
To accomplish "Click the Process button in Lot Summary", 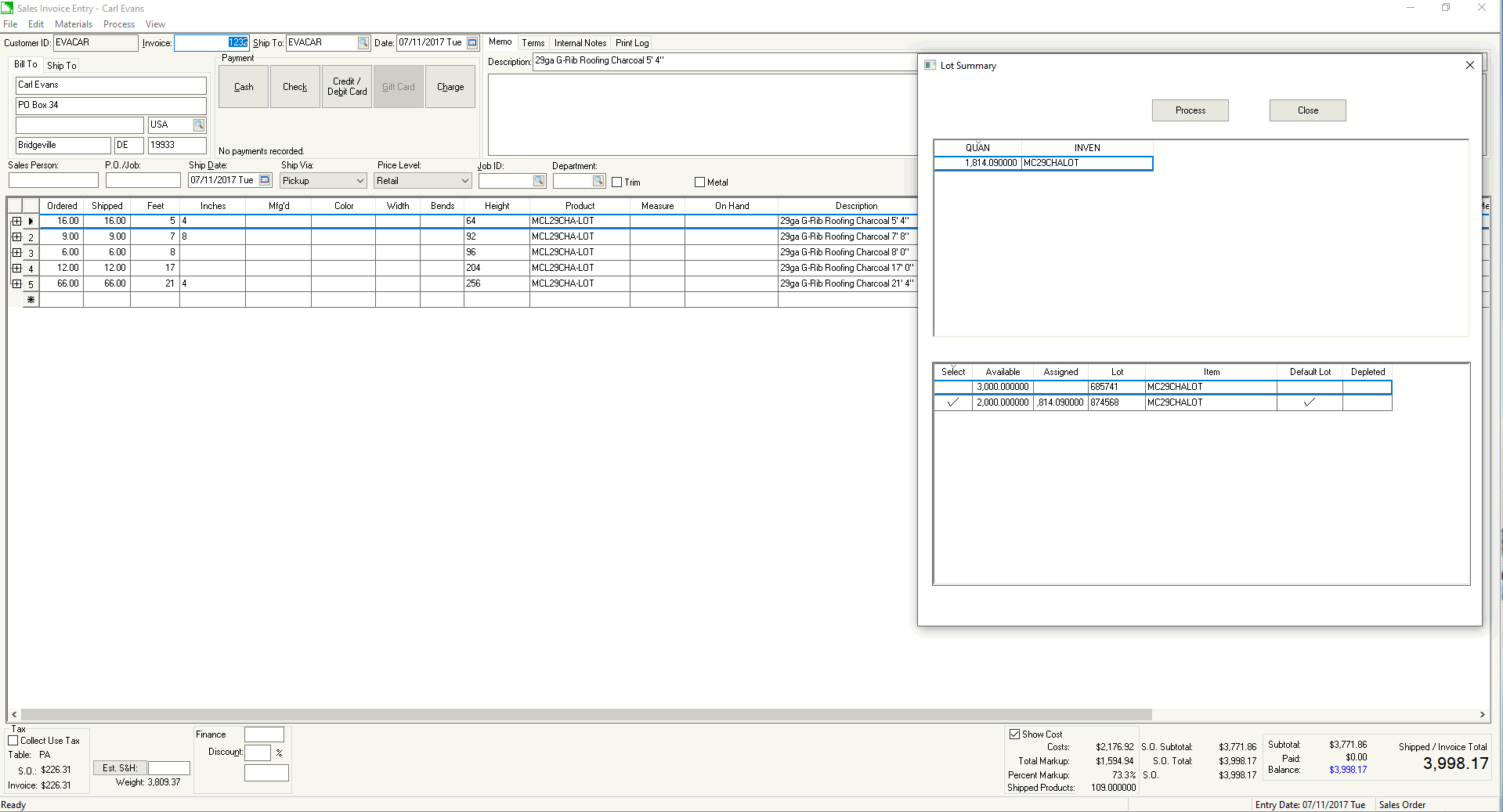I will click(1190, 110).
